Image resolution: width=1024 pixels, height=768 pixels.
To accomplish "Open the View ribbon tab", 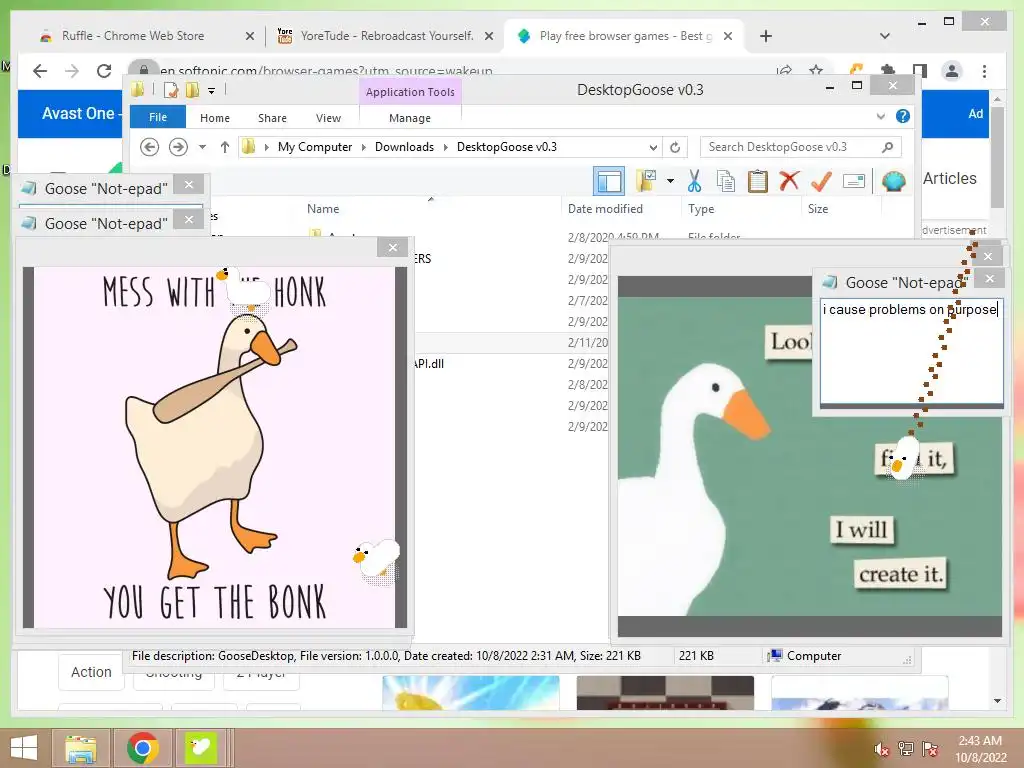I will [x=328, y=118].
